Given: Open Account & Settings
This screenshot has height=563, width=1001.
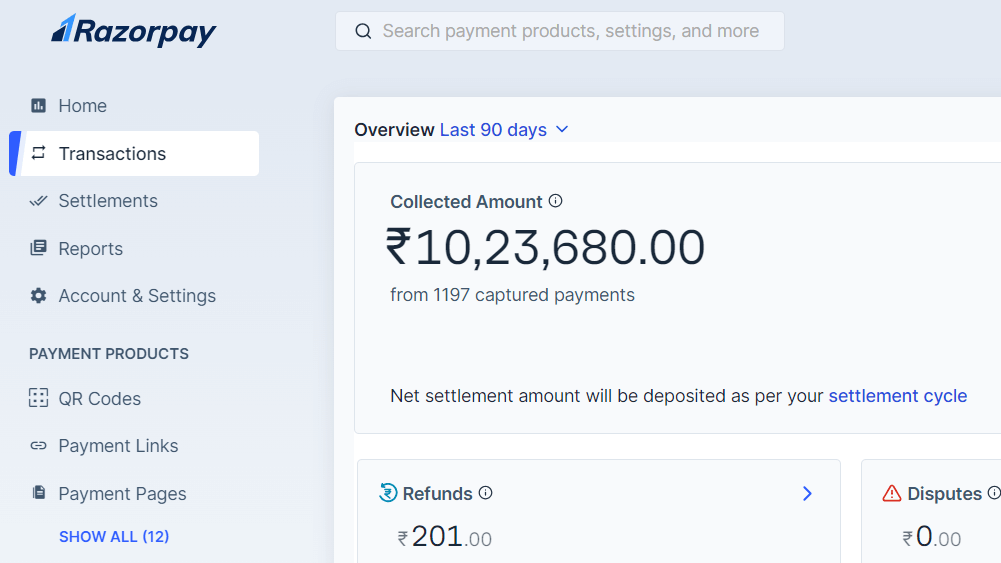Looking at the screenshot, I should tap(137, 296).
